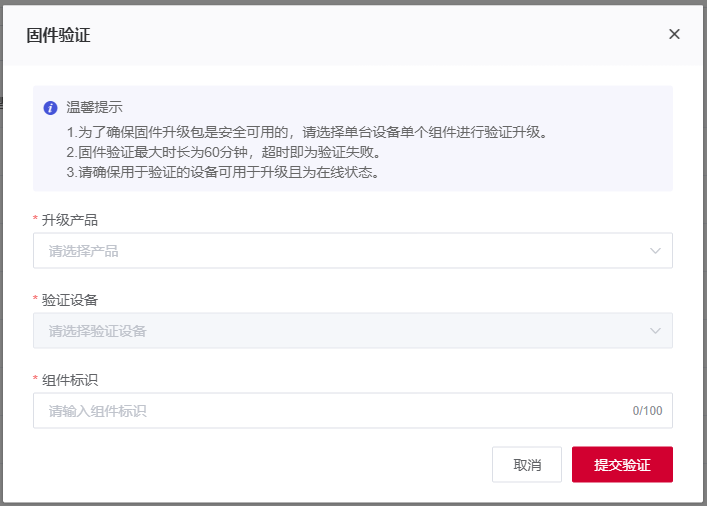This screenshot has height=506, width=707.
Task: Click the 升级产品 field label
Action: (x=69, y=220)
